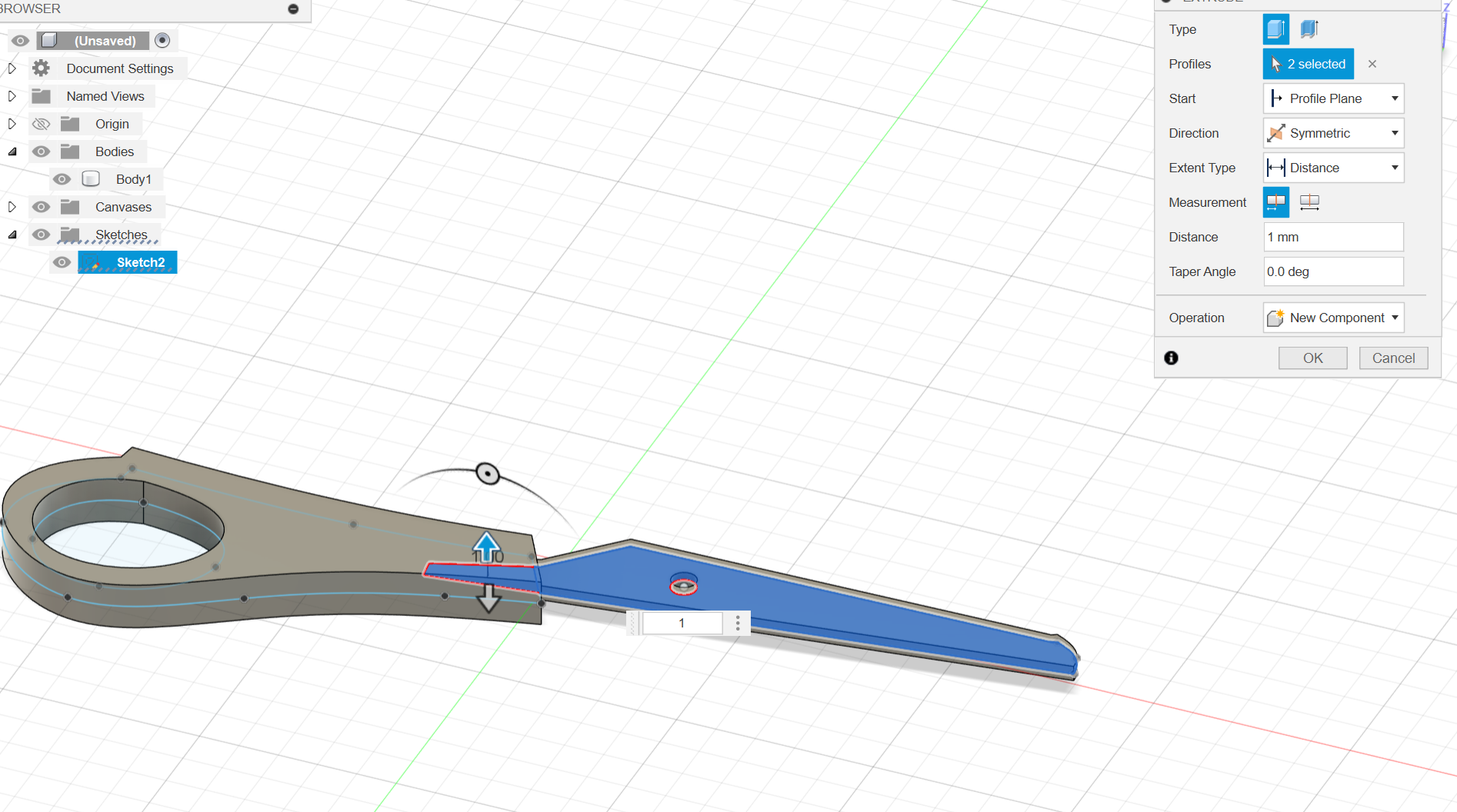Expand the Named Views folder

(12, 96)
